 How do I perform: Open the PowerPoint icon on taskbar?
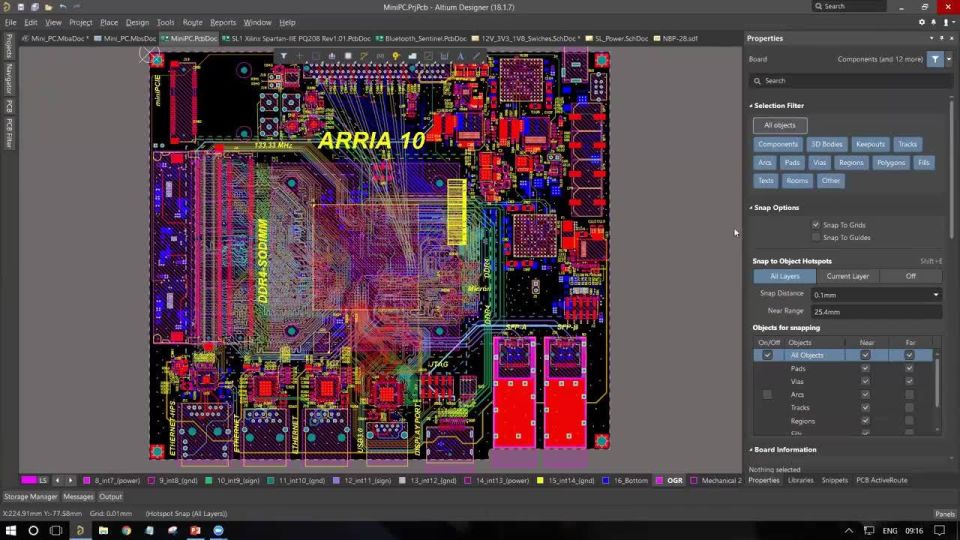coord(195,530)
